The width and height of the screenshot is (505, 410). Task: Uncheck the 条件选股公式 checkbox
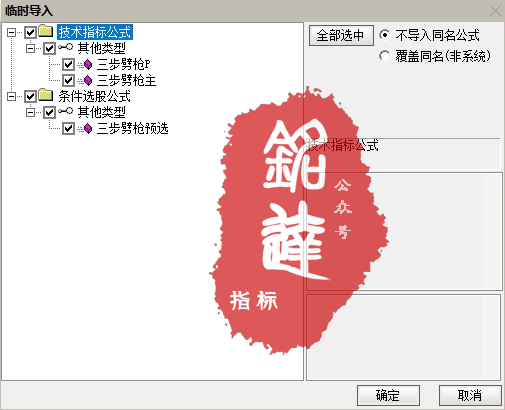(30, 97)
